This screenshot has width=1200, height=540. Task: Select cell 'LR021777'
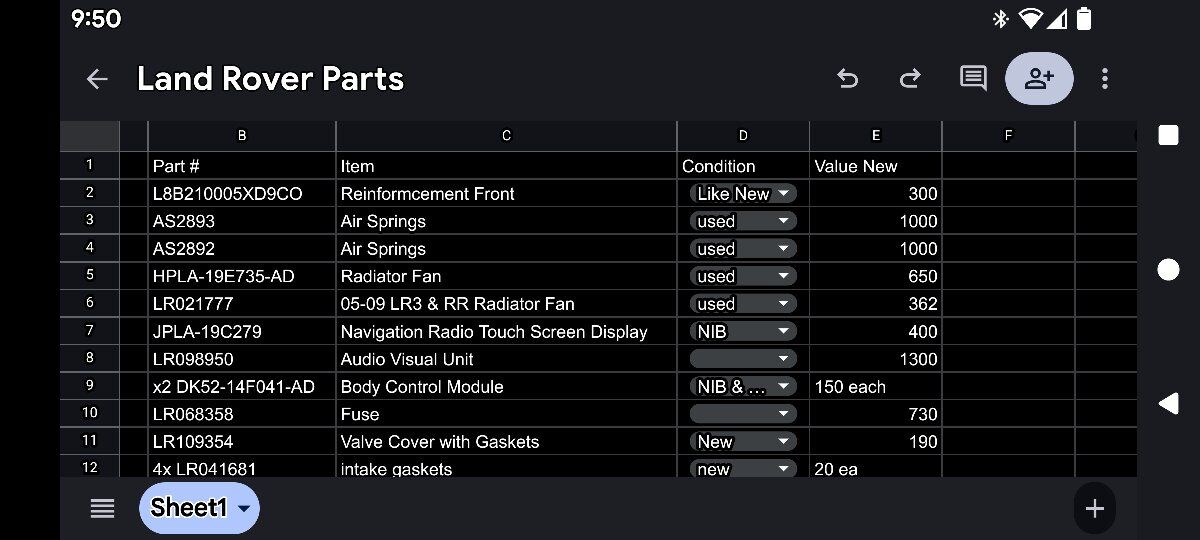pyautogui.click(x=242, y=304)
